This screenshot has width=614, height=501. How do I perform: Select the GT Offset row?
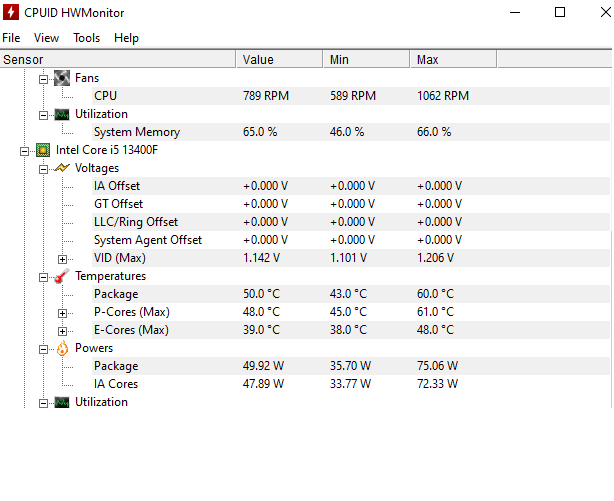[351, 204]
